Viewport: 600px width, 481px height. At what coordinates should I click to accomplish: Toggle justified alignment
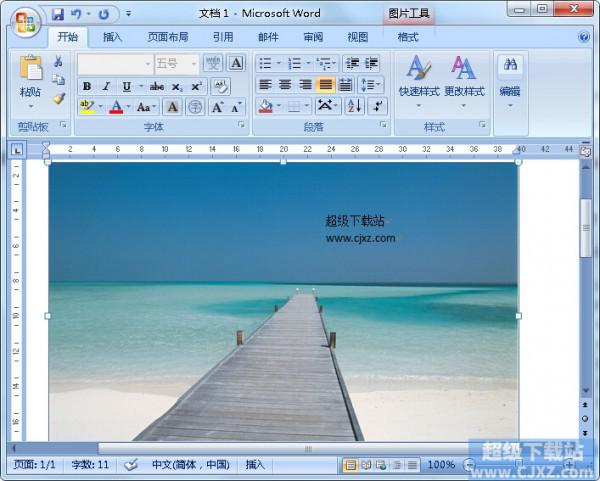tap(325, 85)
